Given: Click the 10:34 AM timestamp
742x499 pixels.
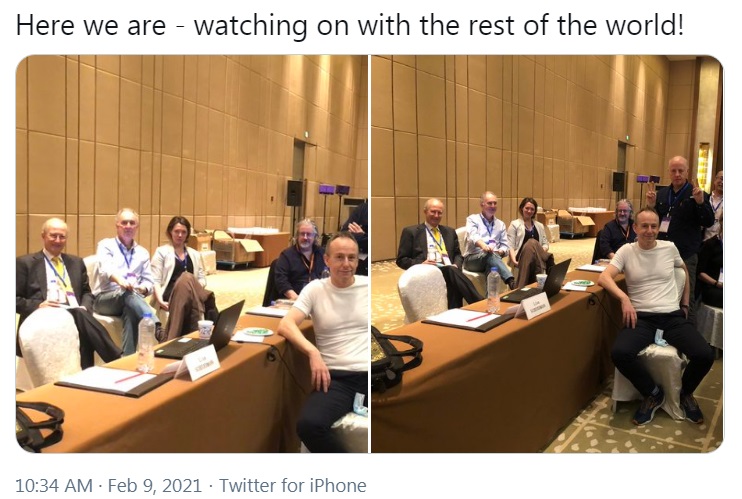Looking at the screenshot, I should click(54, 486).
